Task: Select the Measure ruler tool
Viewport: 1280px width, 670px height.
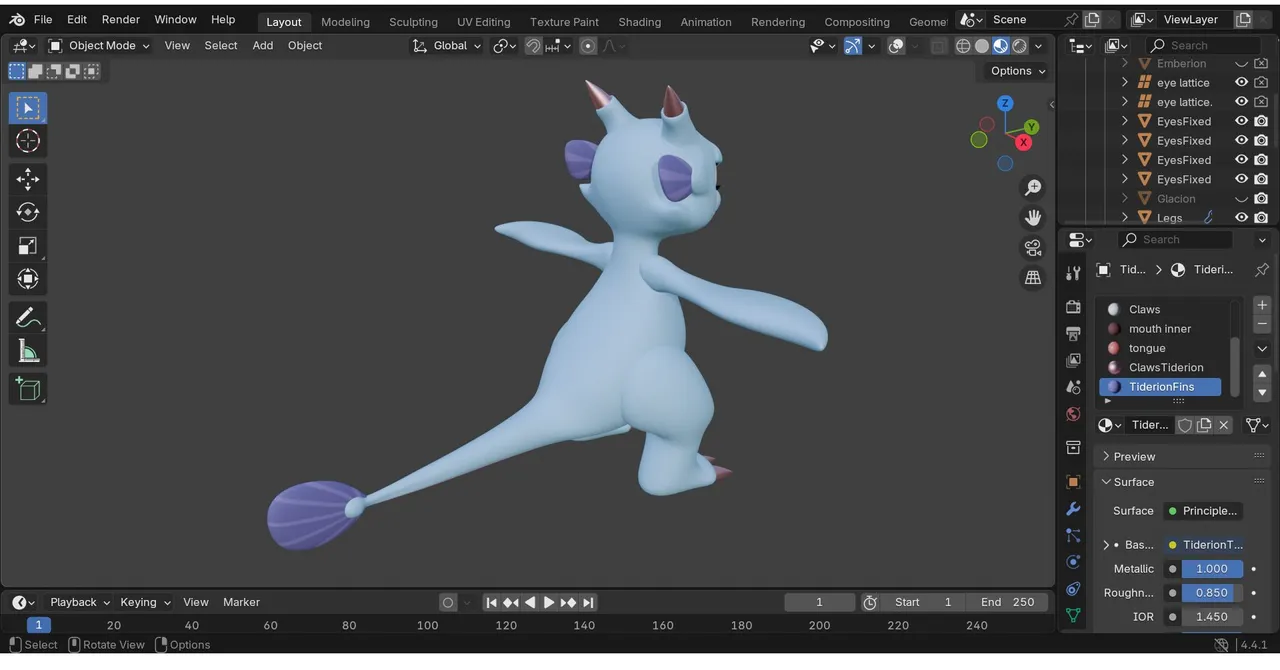Action: 28,351
